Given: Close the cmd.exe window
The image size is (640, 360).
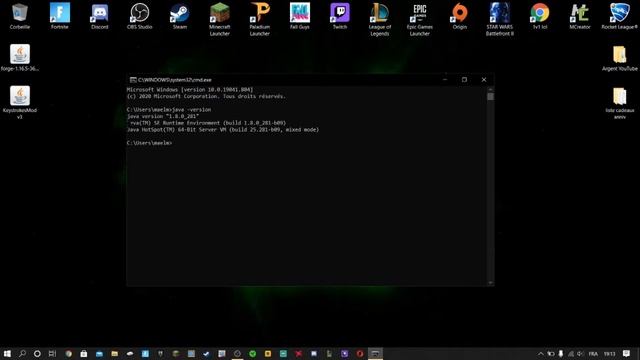Looking at the screenshot, I should (484, 80).
